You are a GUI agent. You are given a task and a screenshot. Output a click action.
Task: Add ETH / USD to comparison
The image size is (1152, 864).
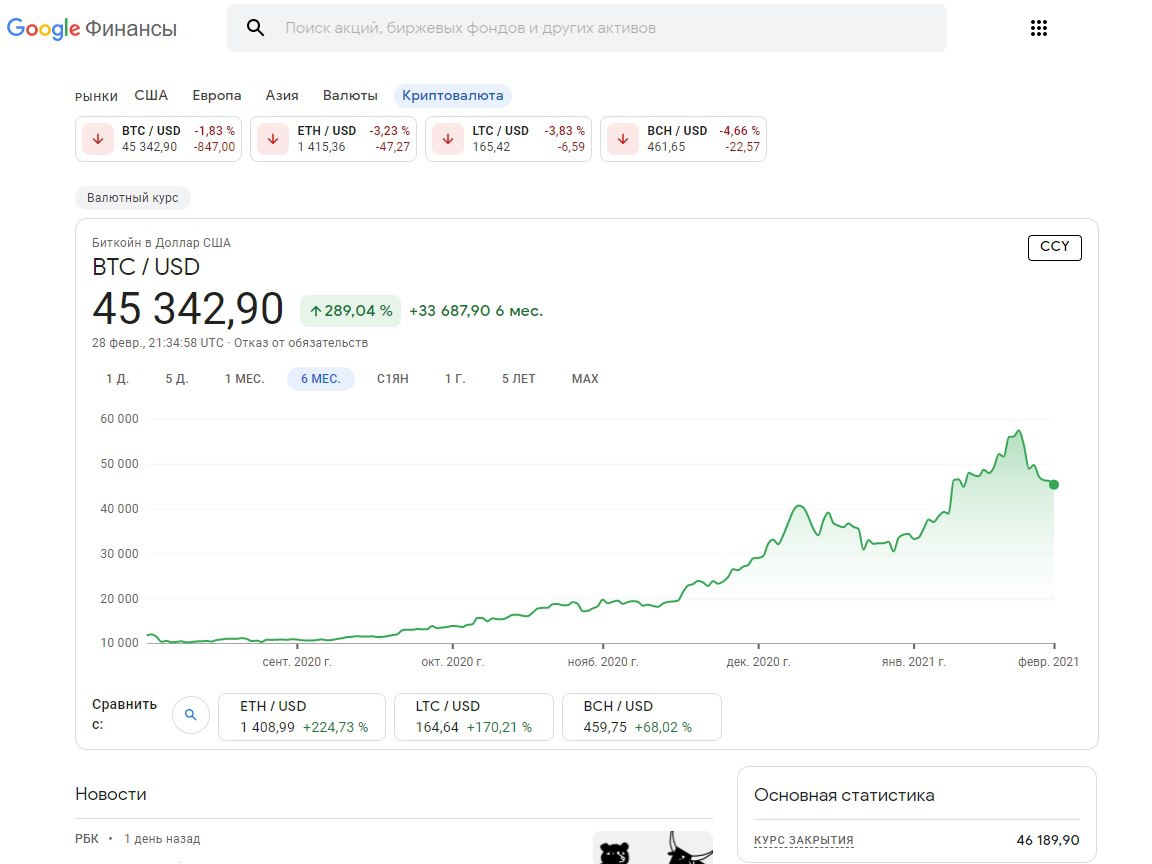tap(302, 716)
